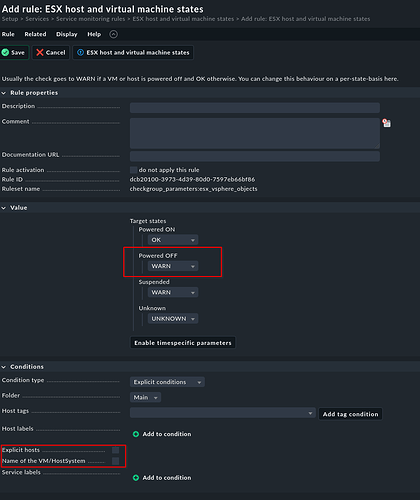
Task: Click the Description input field
Action: tap(255, 108)
